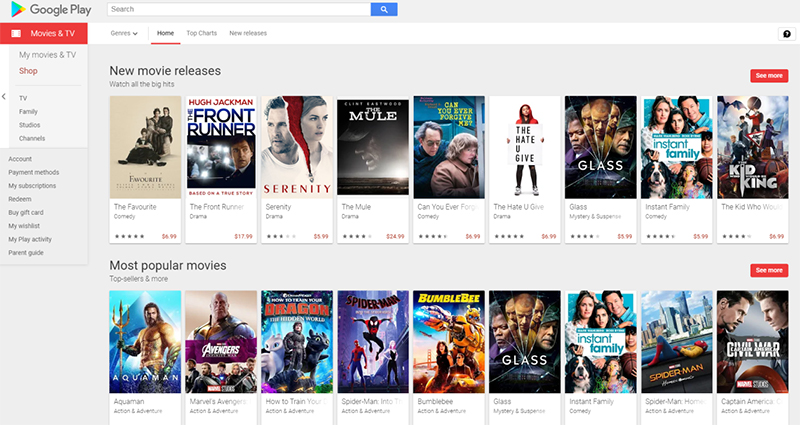
Task: Open the Aquaman poster
Action: point(145,342)
